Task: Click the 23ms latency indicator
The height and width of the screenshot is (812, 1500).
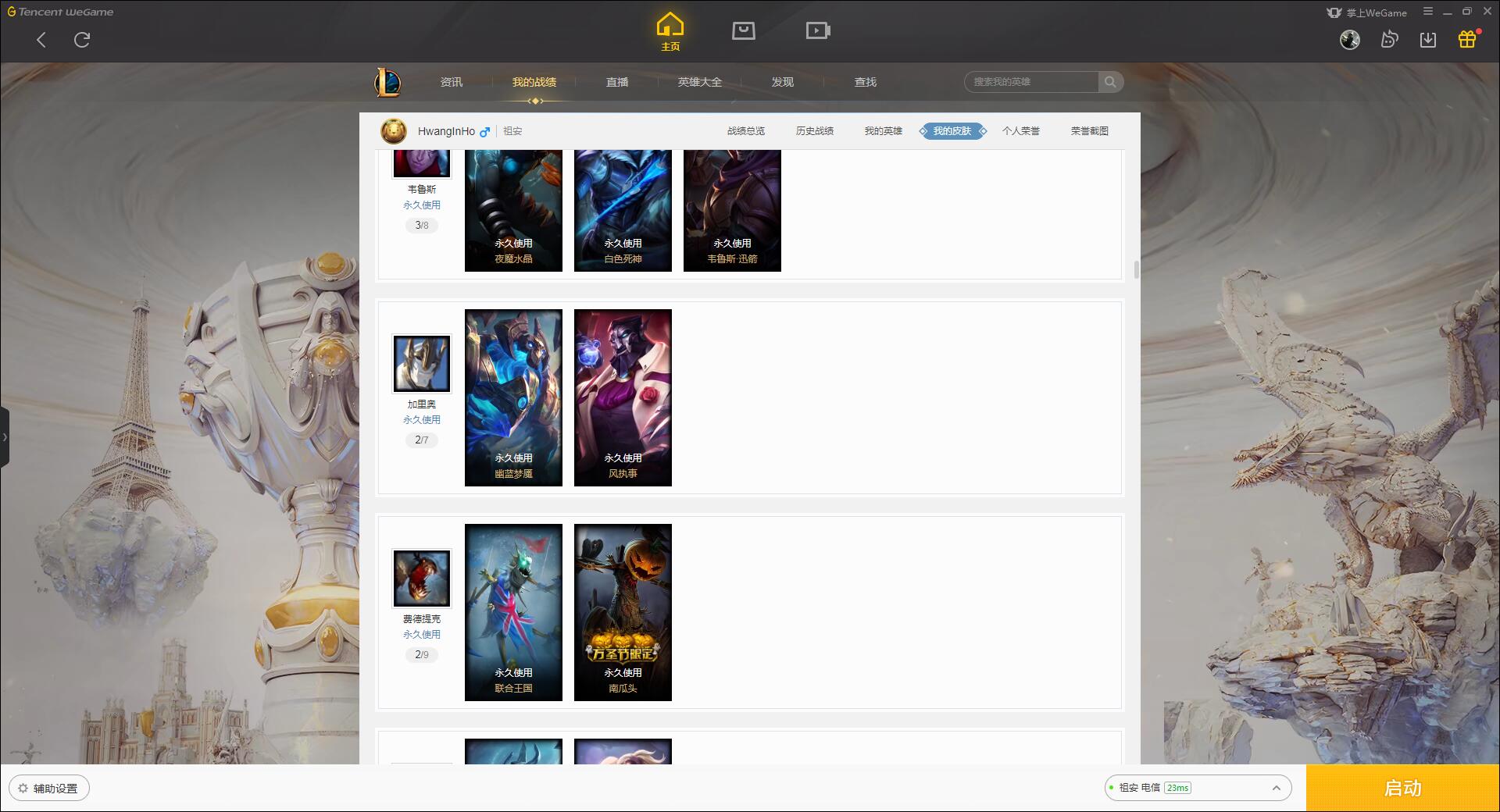Action: click(x=1177, y=788)
